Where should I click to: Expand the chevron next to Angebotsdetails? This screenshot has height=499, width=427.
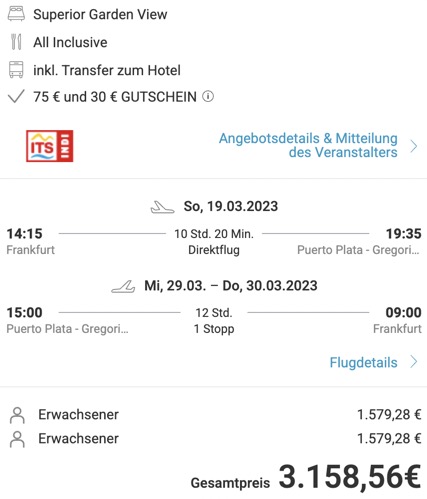[414, 146]
